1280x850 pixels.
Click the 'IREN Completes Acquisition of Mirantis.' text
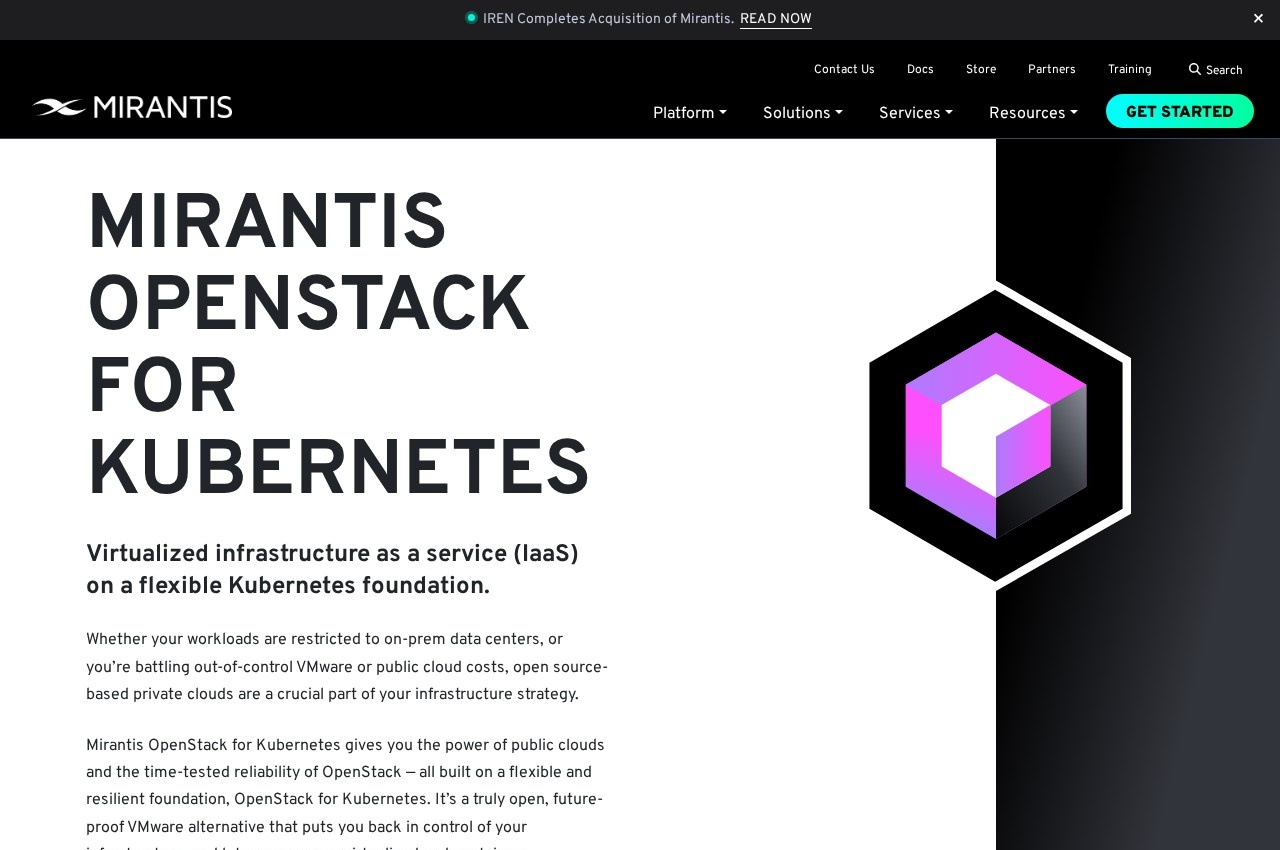tap(608, 19)
